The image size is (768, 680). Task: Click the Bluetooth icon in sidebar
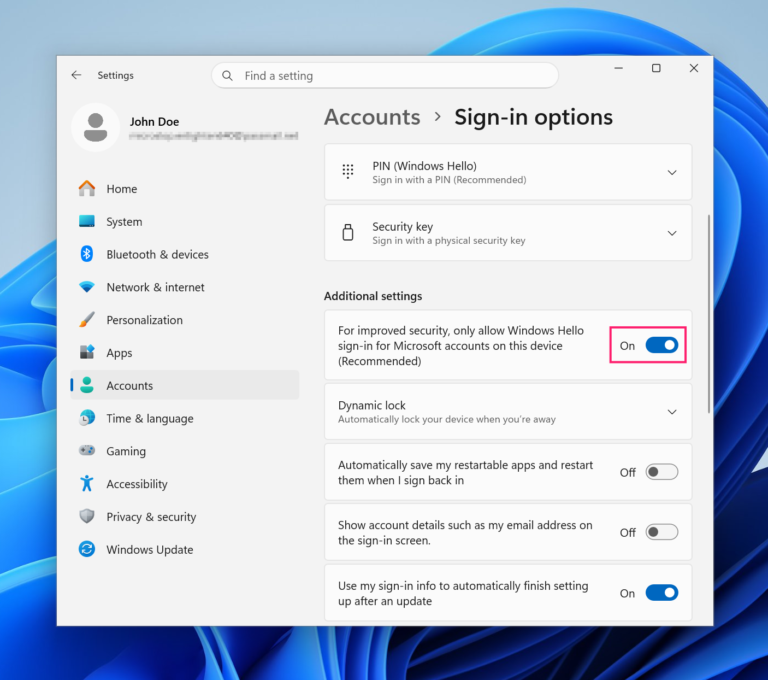[87, 254]
